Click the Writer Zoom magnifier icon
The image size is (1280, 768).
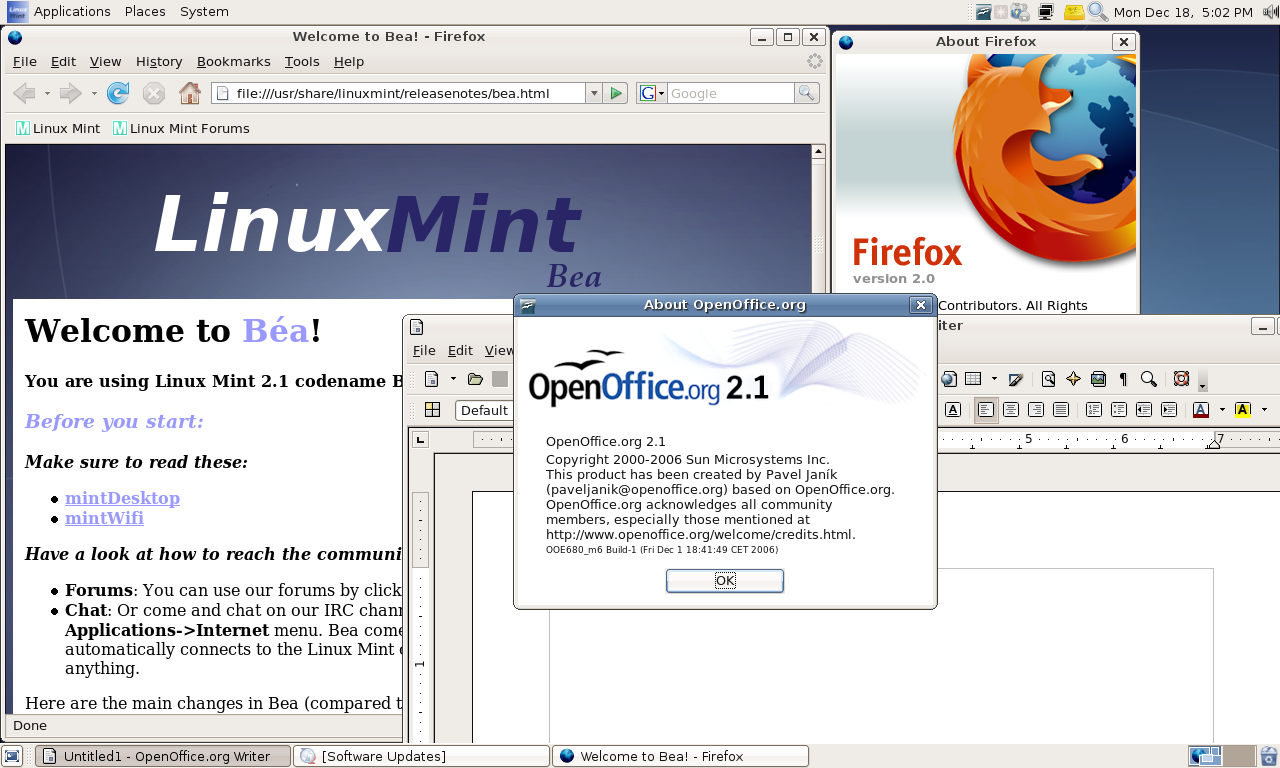click(x=1149, y=379)
